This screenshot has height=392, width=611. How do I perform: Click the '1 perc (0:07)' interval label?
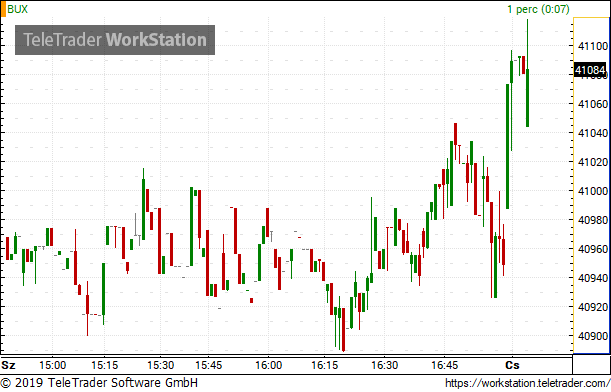pos(538,9)
